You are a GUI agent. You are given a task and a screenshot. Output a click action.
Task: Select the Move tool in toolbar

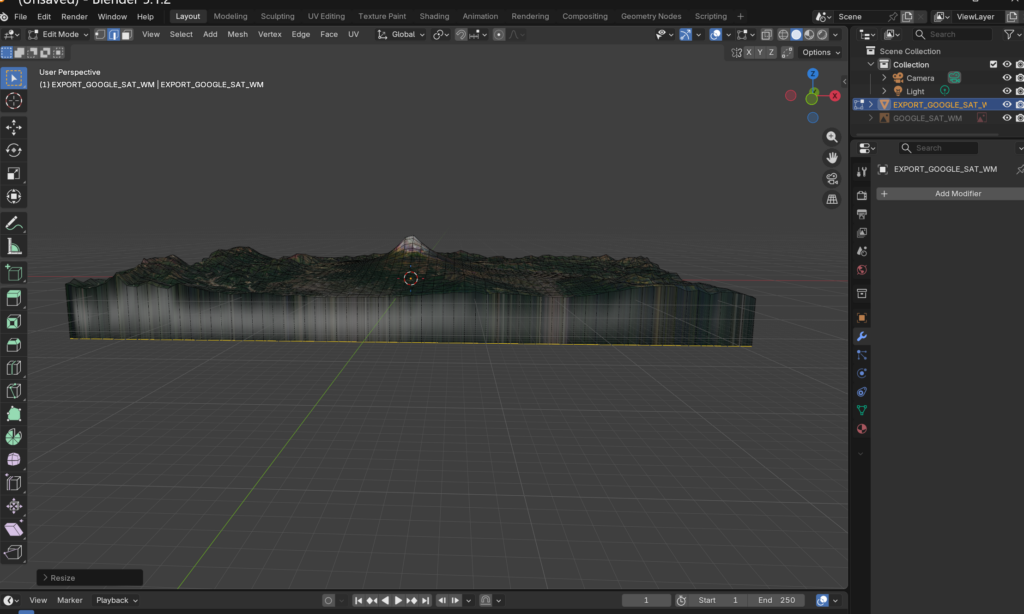click(x=14, y=127)
